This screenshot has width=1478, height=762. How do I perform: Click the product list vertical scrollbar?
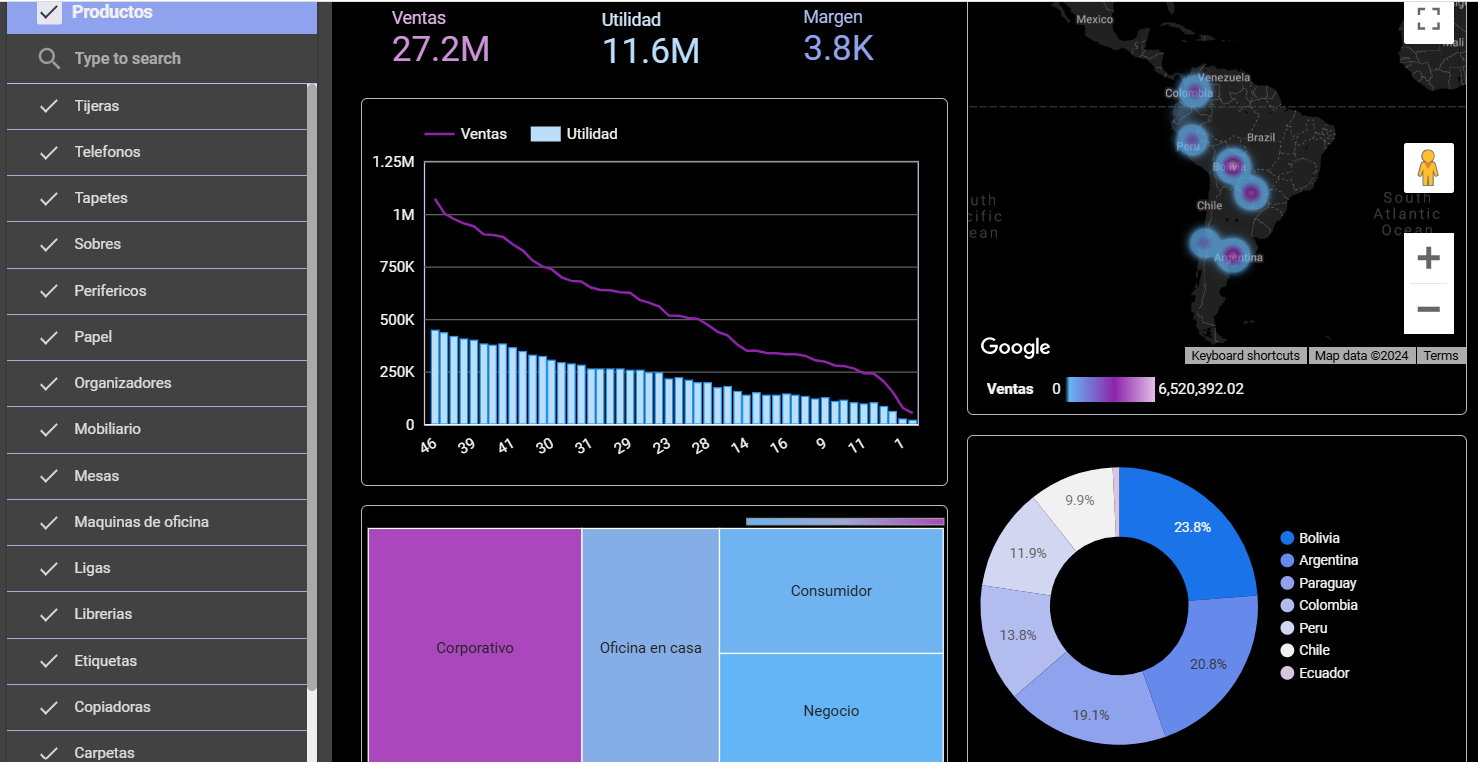[x=312, y=388]
